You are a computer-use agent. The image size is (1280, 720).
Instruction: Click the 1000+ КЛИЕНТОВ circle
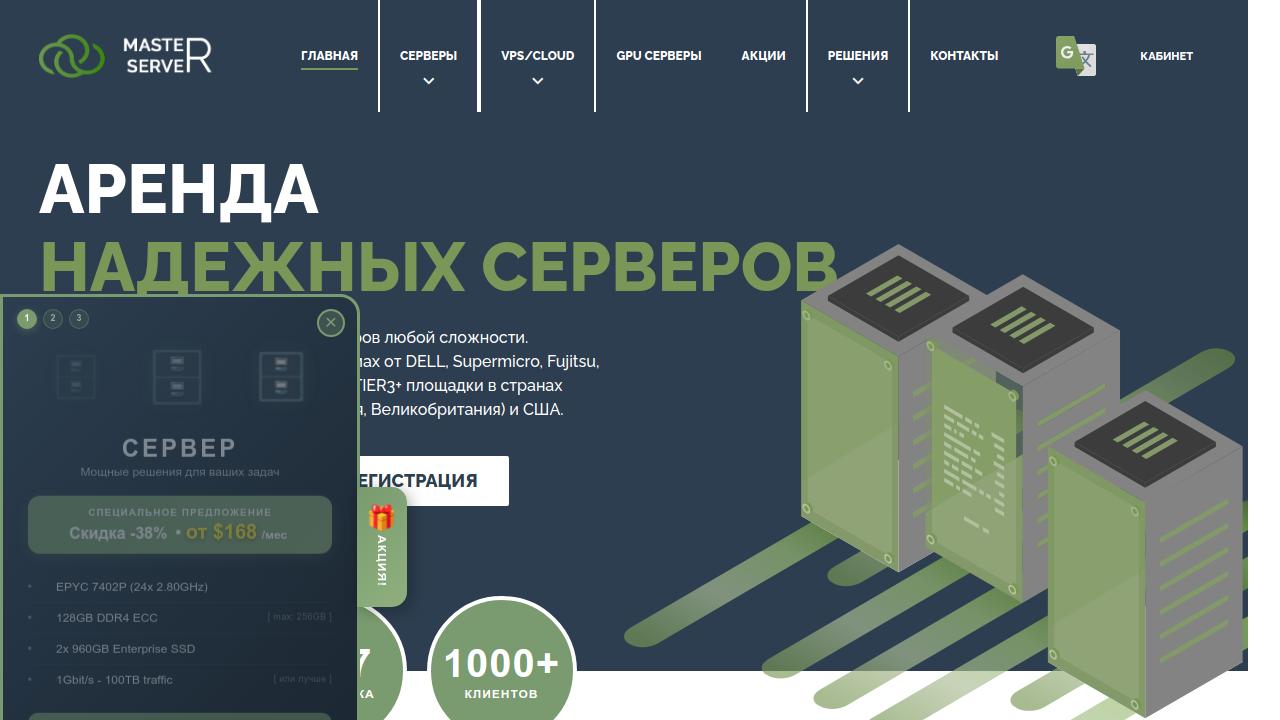[x=501, y=671]
